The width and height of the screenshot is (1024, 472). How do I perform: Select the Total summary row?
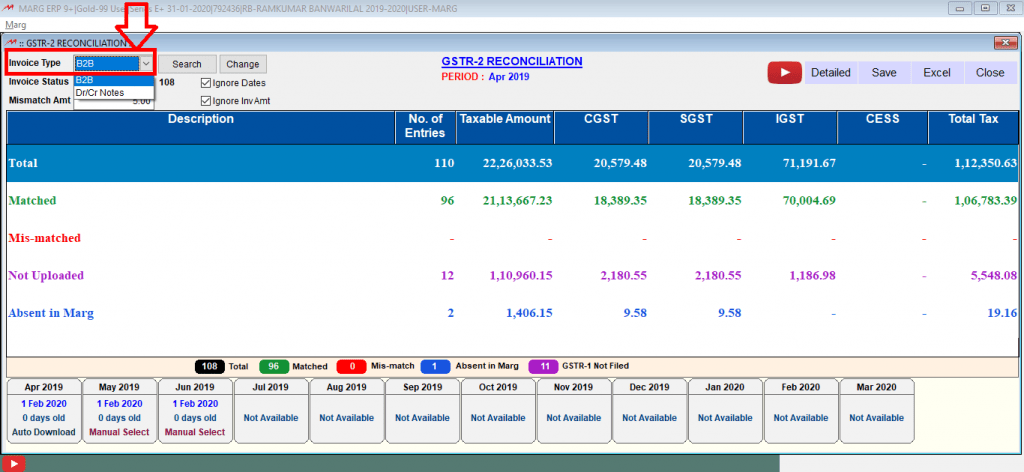(512, 163)
